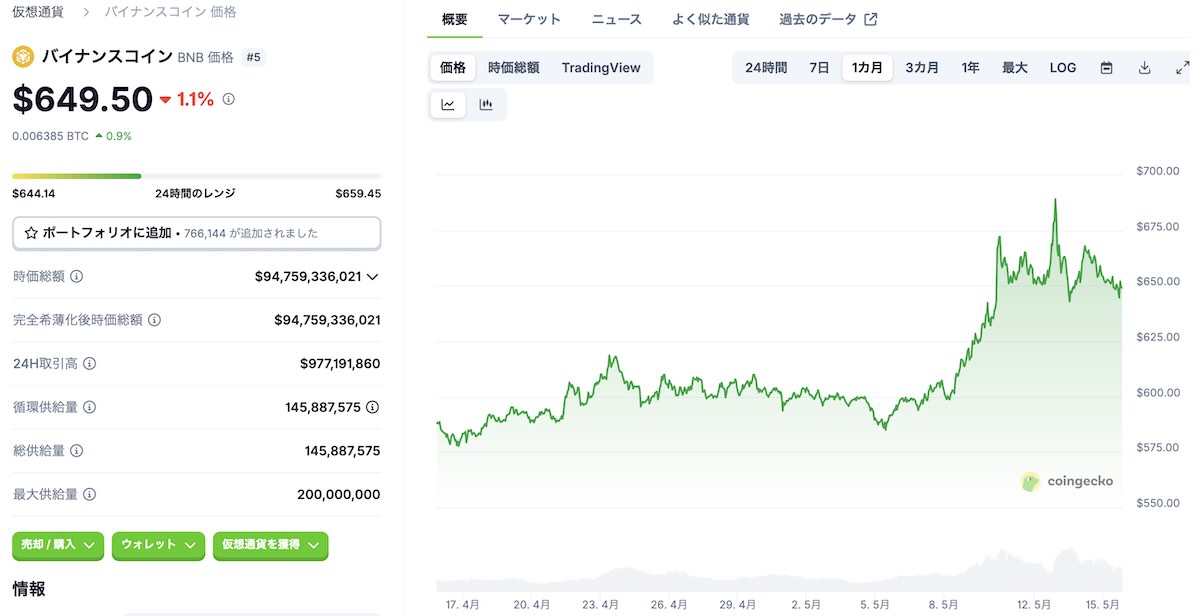Click the BNB coin logo icon
The image size is (1200, 616).
(x=23, y=57)
